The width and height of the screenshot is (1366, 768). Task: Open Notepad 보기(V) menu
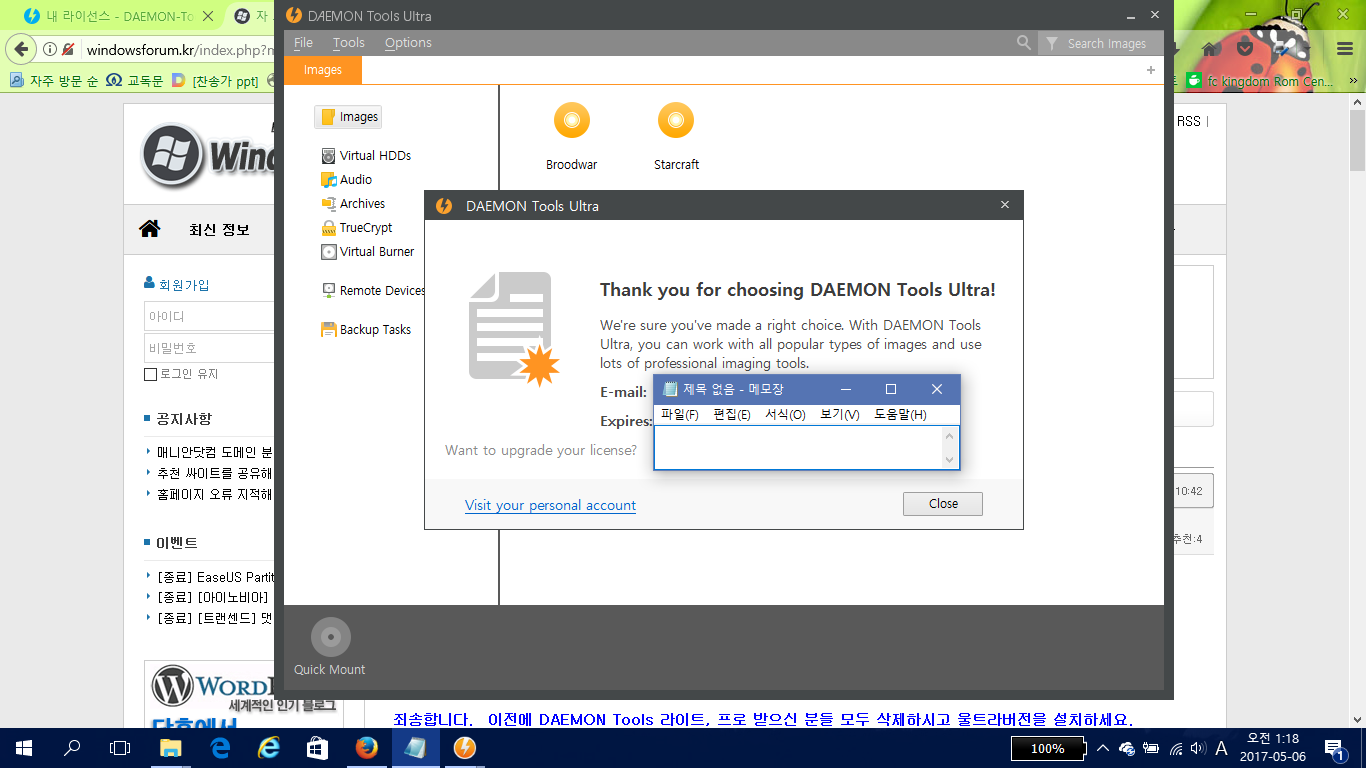click(x=840, y=414)
